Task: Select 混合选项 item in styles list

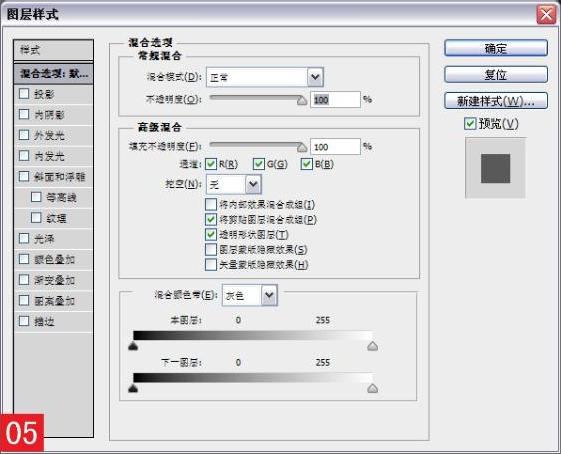Action: point(54,74)
